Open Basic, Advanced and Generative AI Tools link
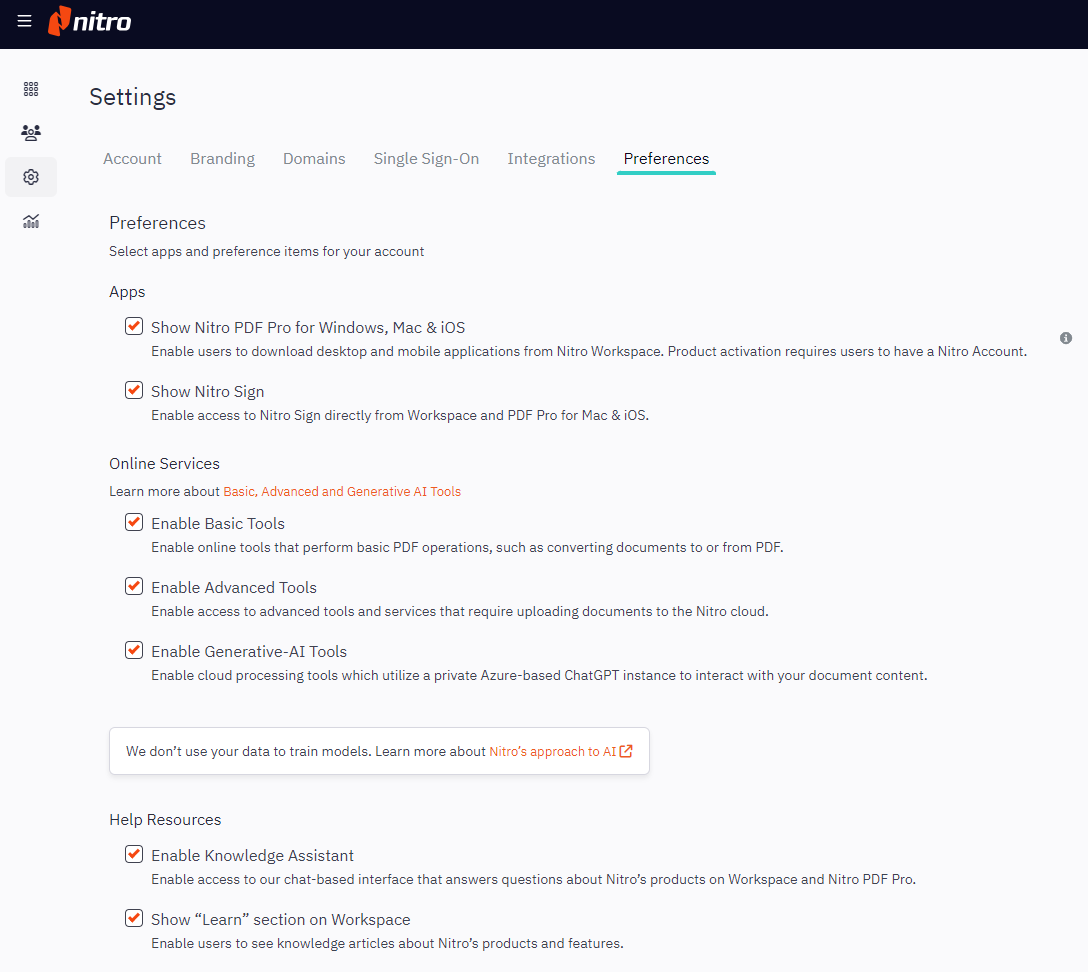1088x972 pixels. (342, 491)
